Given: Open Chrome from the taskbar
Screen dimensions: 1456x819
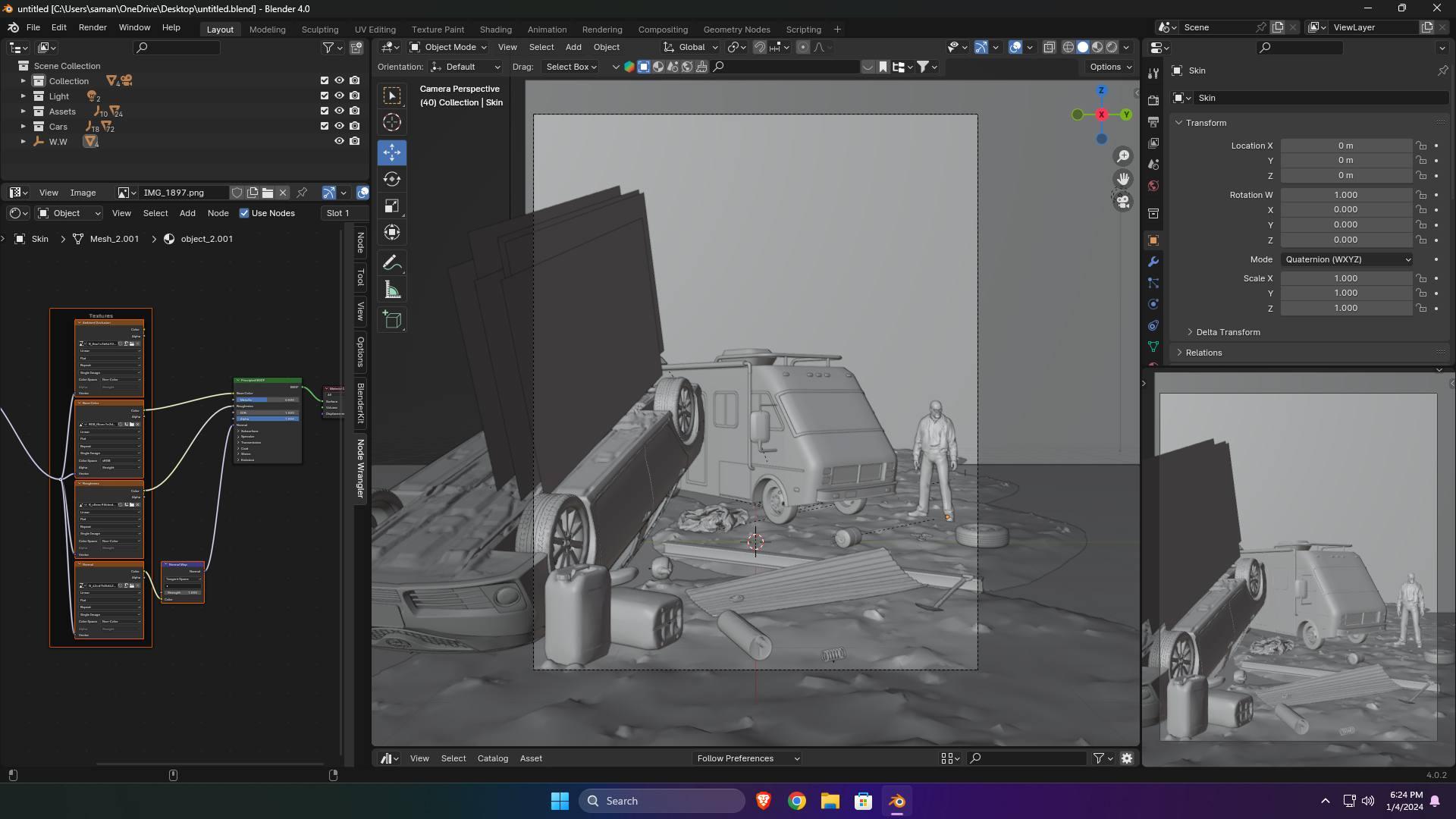Looking at the screenshot, I should 796,801.
